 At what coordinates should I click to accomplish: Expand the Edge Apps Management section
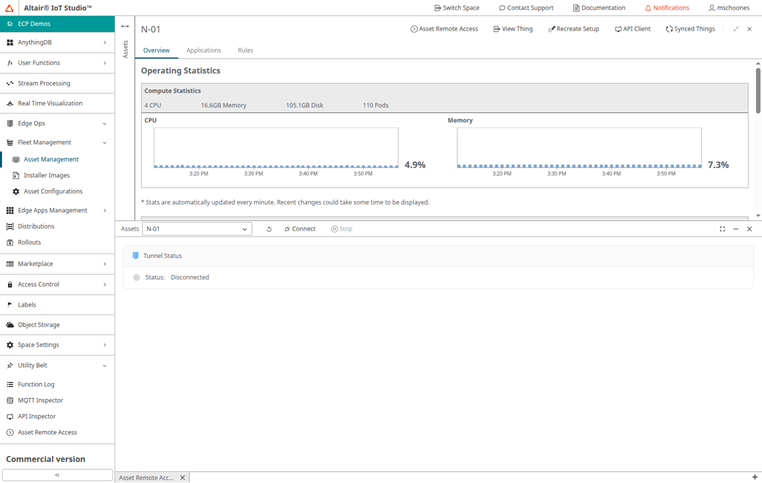point(104,210)
